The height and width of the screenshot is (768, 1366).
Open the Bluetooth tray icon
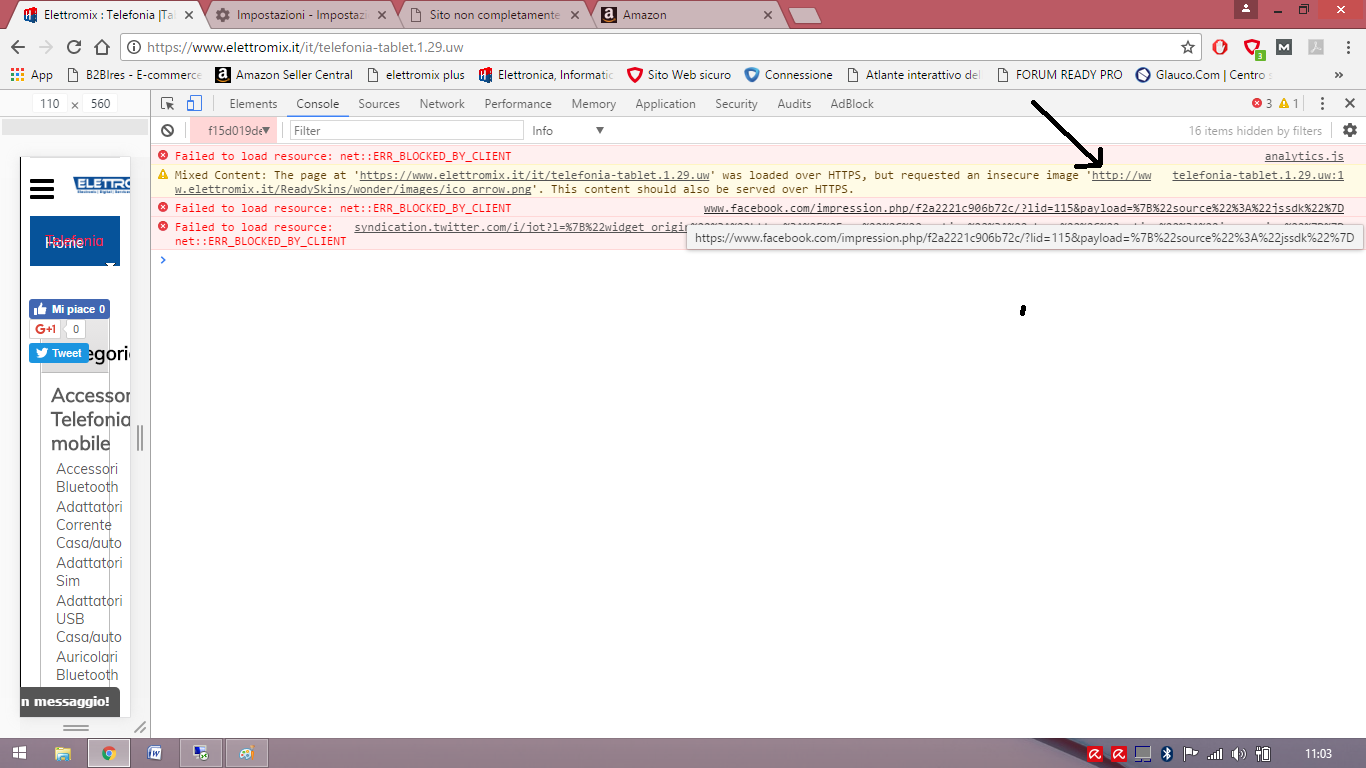[x=1166, y=754]
